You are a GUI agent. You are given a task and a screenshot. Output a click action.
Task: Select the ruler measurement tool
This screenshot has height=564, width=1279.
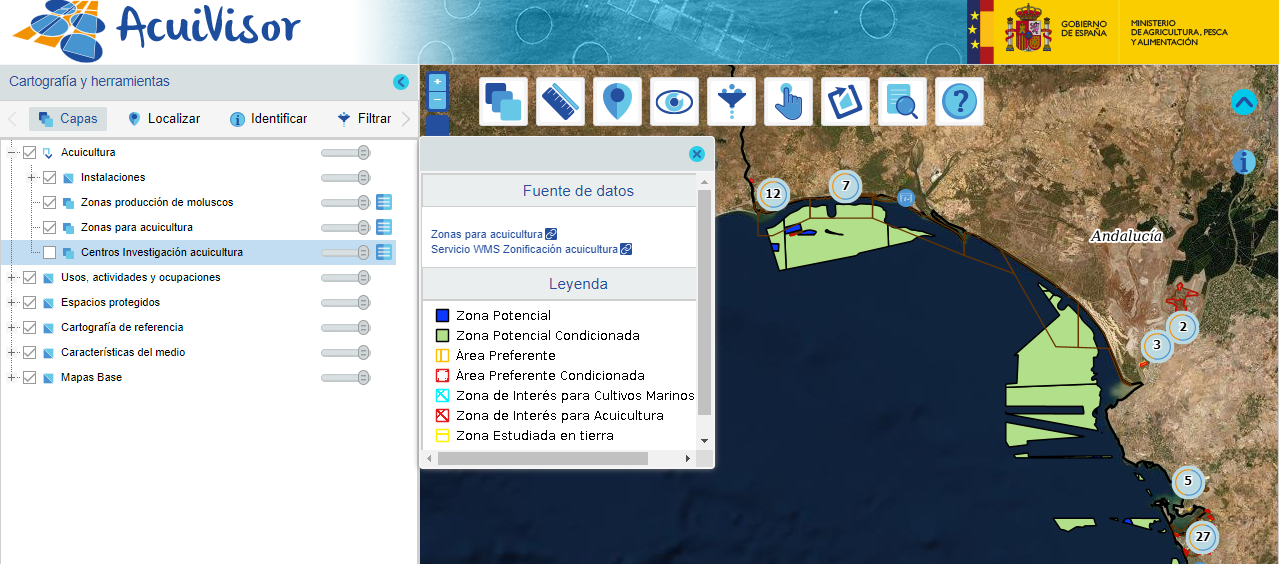click(x=560, y=101)
